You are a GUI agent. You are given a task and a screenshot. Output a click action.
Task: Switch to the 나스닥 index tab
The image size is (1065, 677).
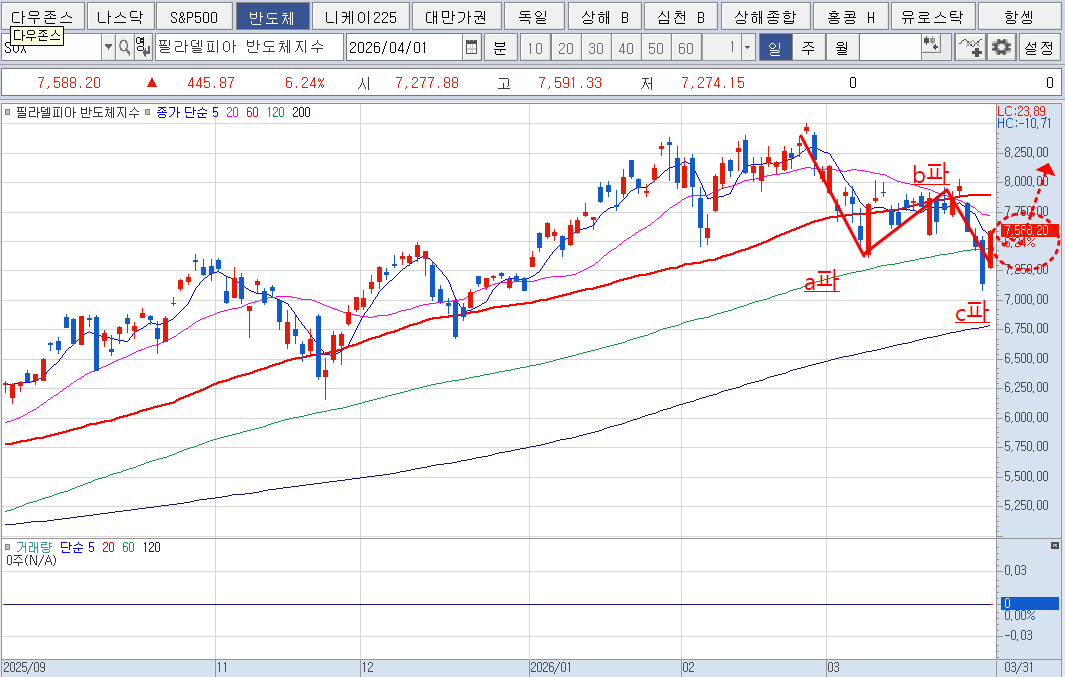[x=119, y=17]
